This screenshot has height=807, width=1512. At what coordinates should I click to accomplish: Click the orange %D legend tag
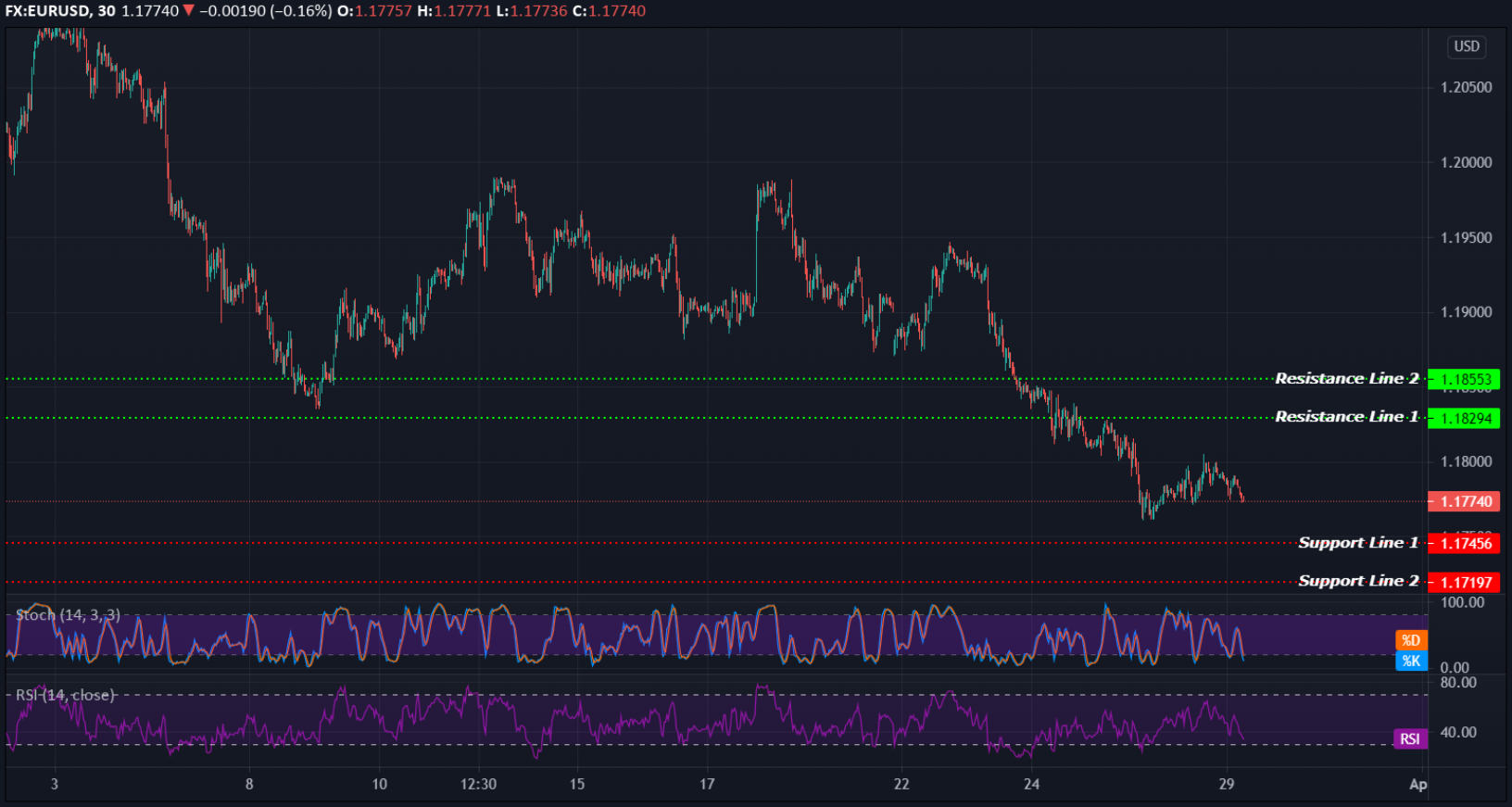[x=1411, y=640]
